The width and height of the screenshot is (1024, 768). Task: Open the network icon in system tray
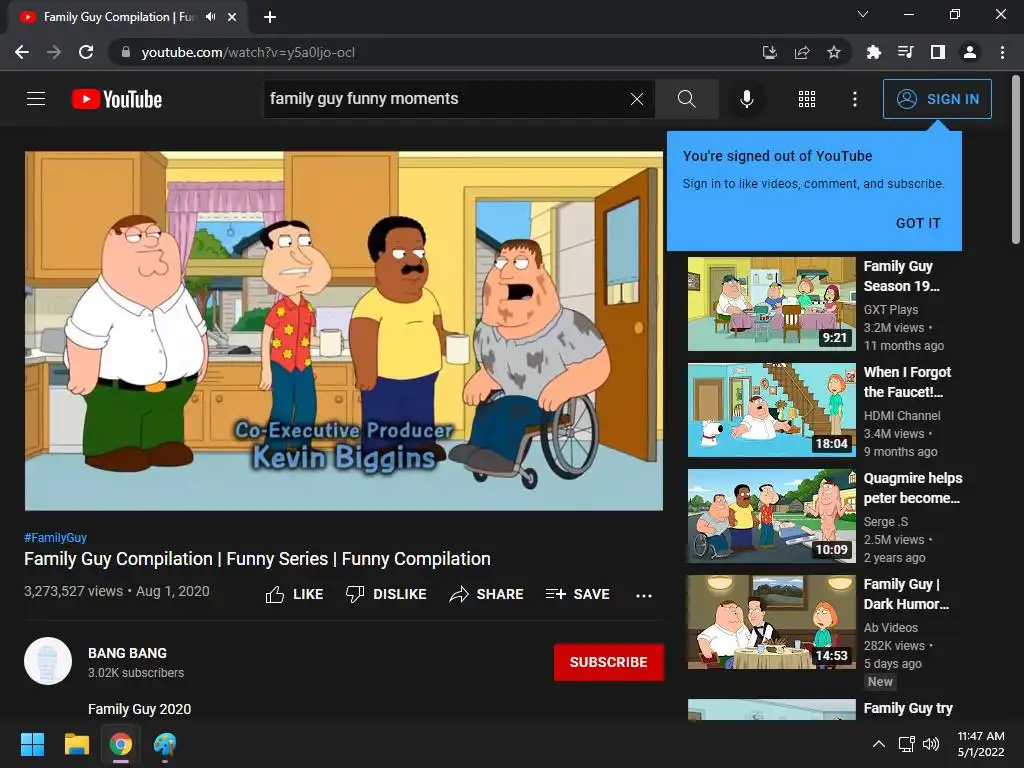906,744
